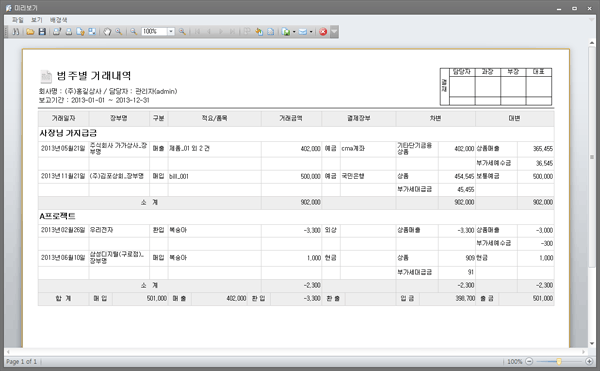This screenshot has height=371, width=600.
Task: Go to first page arrow
Action: (x=197, y=32)
